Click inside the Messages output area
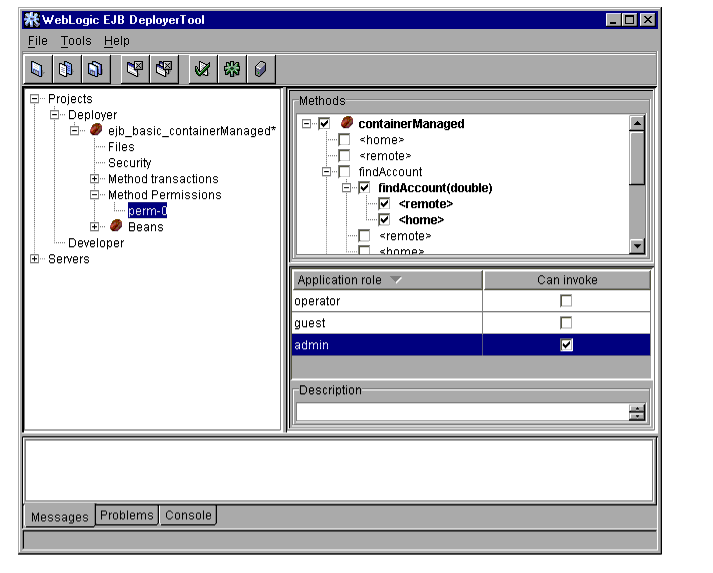The image size is (713, 573). coord(339,471)
